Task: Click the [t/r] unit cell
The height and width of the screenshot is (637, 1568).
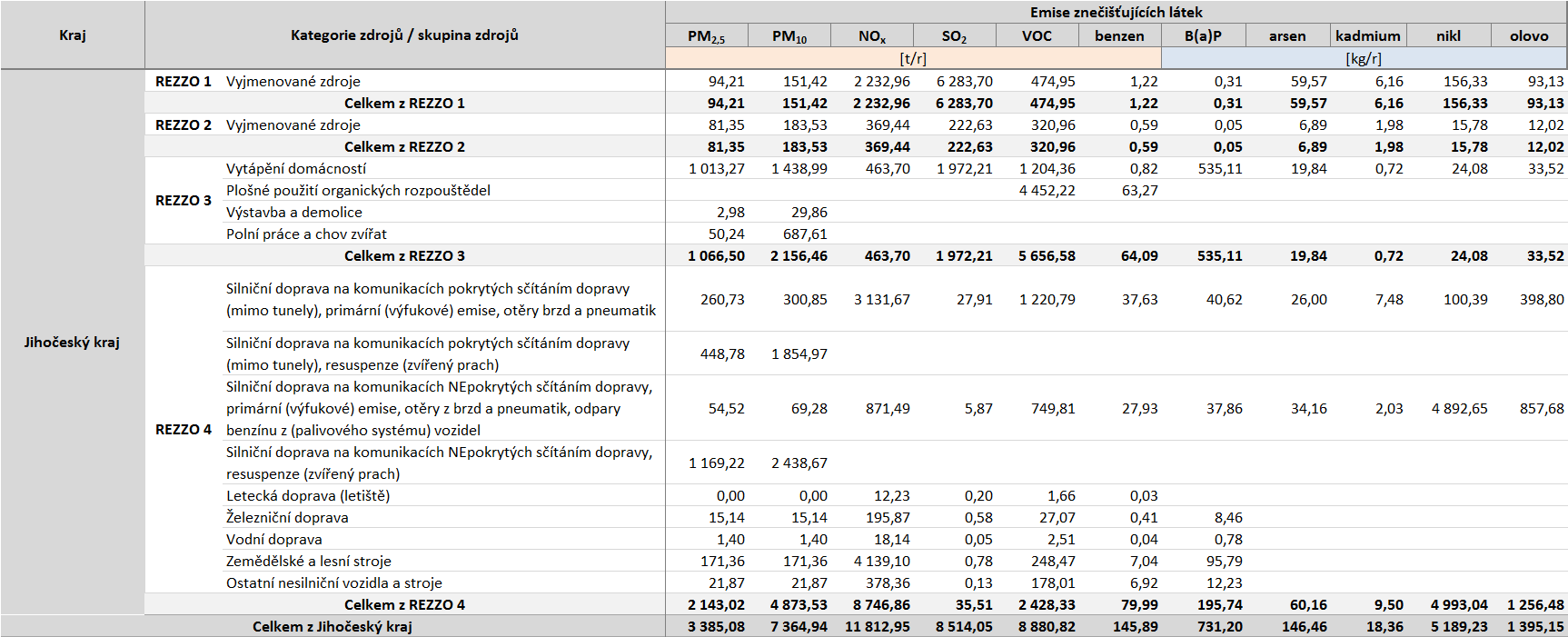Action: (913, 58)
